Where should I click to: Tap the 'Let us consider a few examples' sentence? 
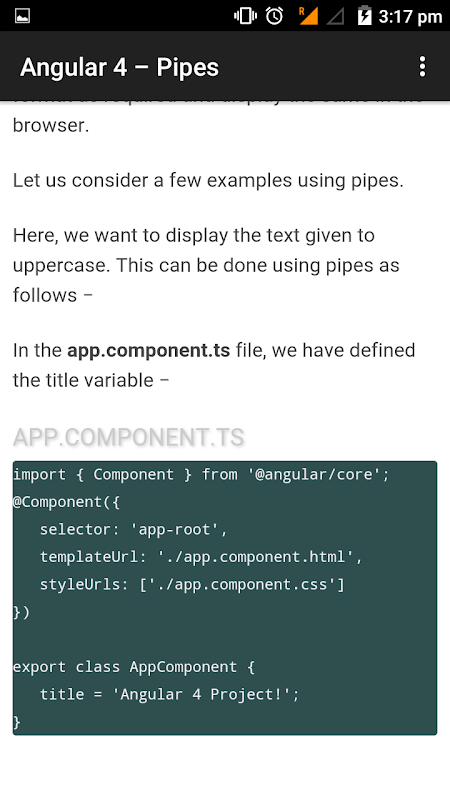(x=208, y=181)
